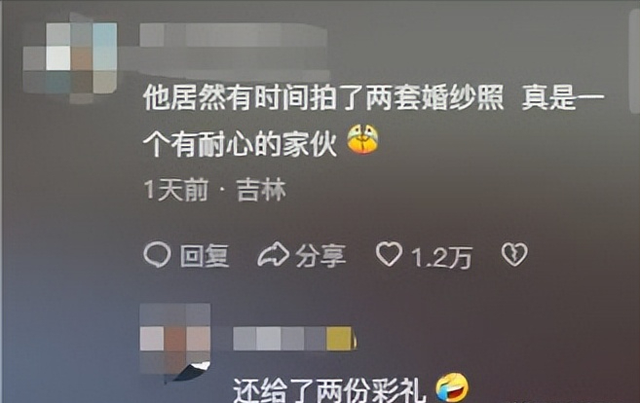This screenshot has width=640, height=403.
Task: Click the reply text 还给了两份彩礼
Action: point(330,391)
